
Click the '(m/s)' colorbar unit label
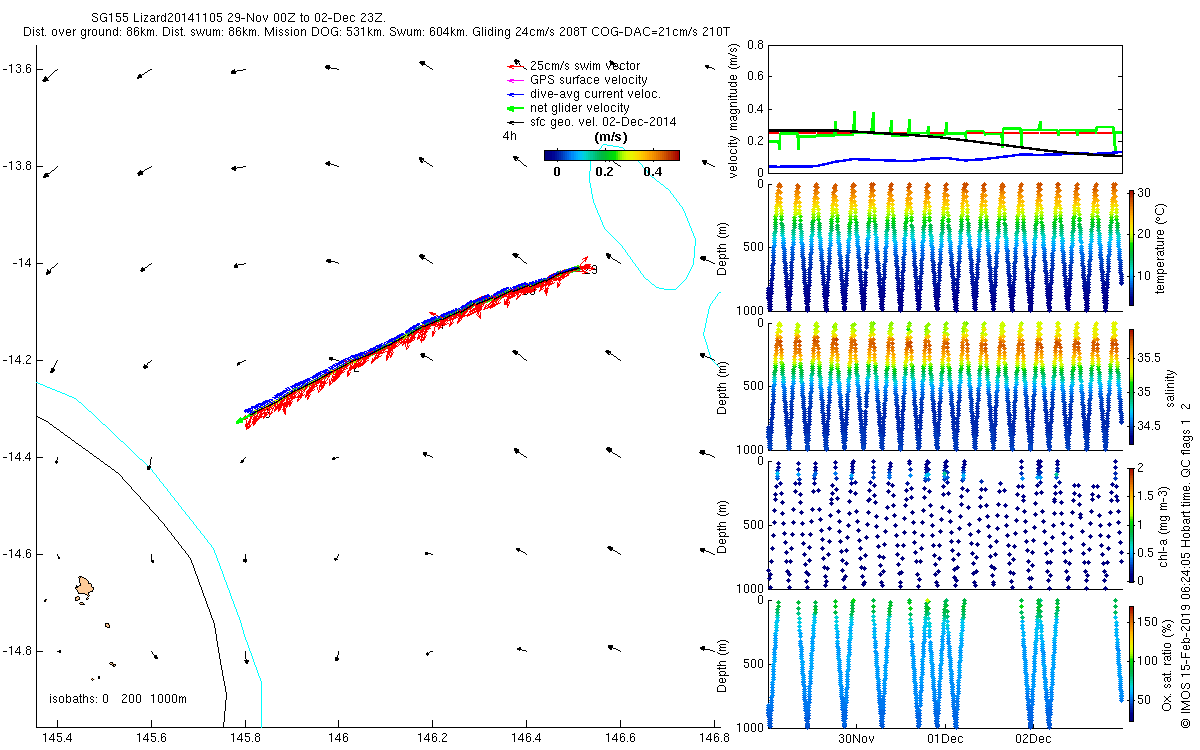coord(611,136)
